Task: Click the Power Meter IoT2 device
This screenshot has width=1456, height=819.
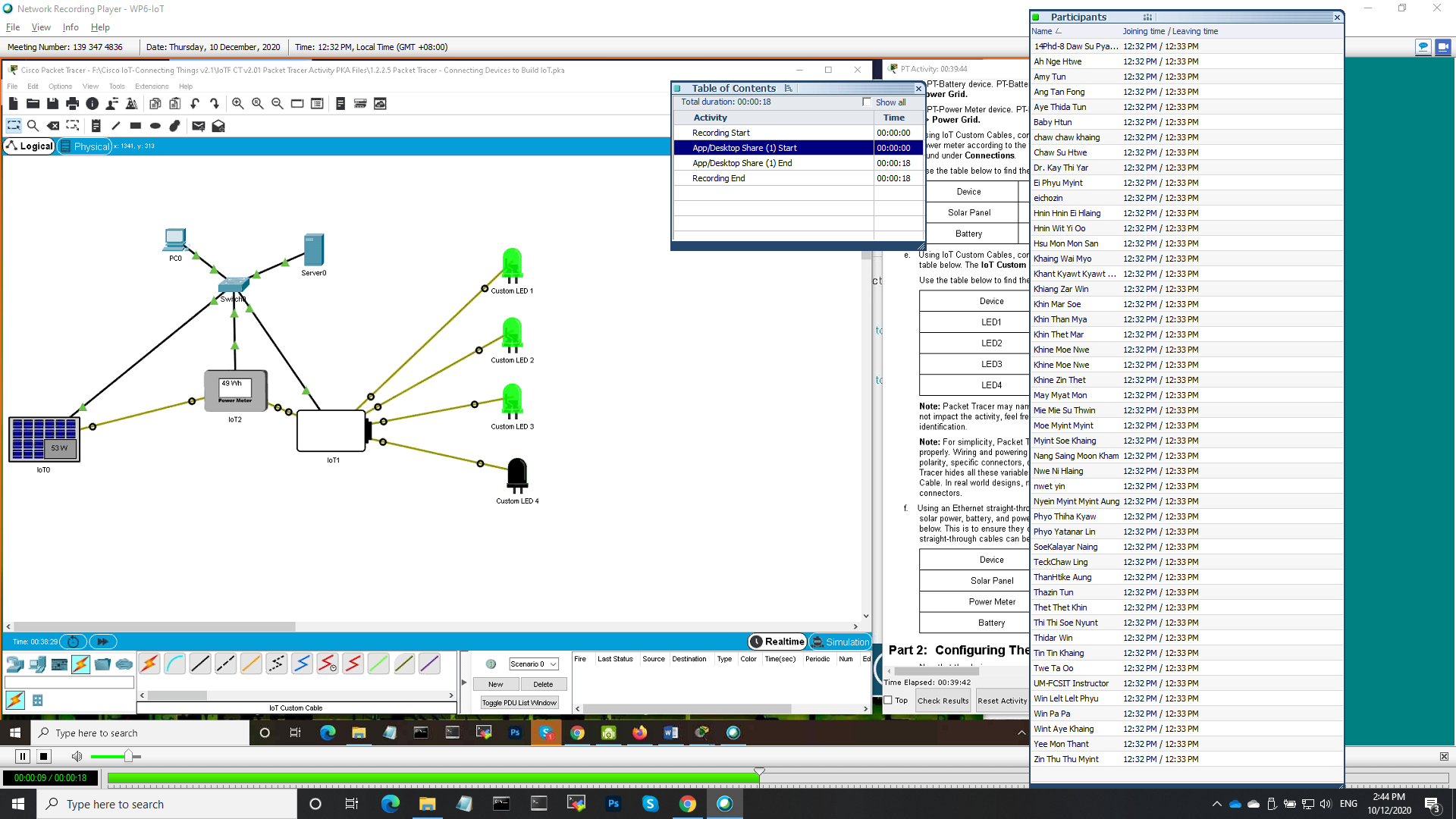Action: pyautogui.click(x=235, y=391)
